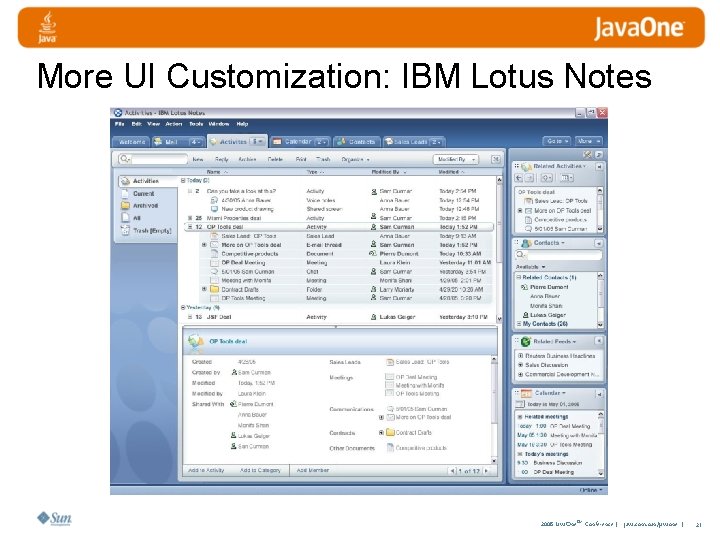720x540 pixels.
Task: Open the Offline status dropdown
Action: click(x=591, y=490)
